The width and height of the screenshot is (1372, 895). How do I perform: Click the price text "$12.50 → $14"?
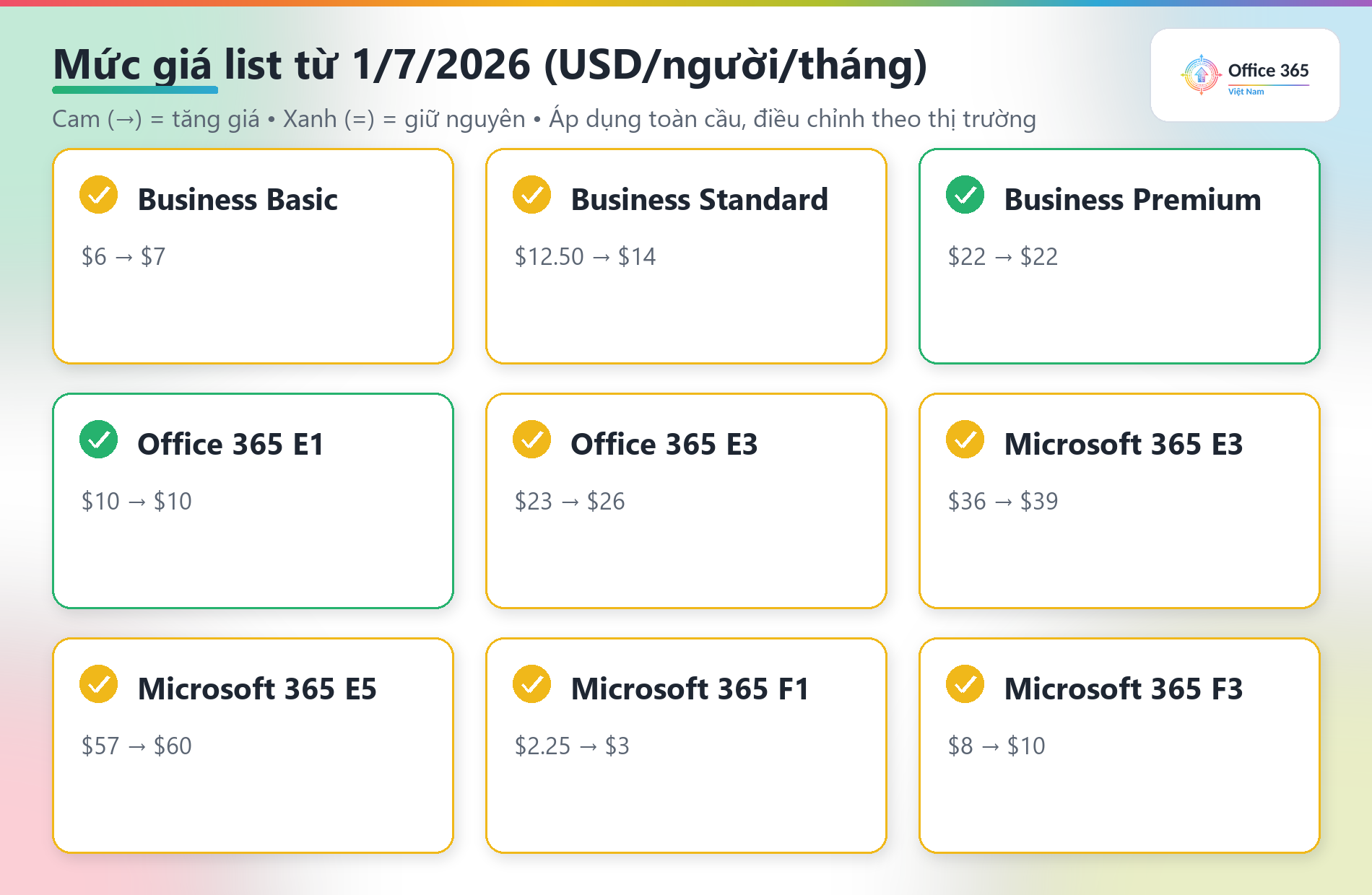coord(585,256)
